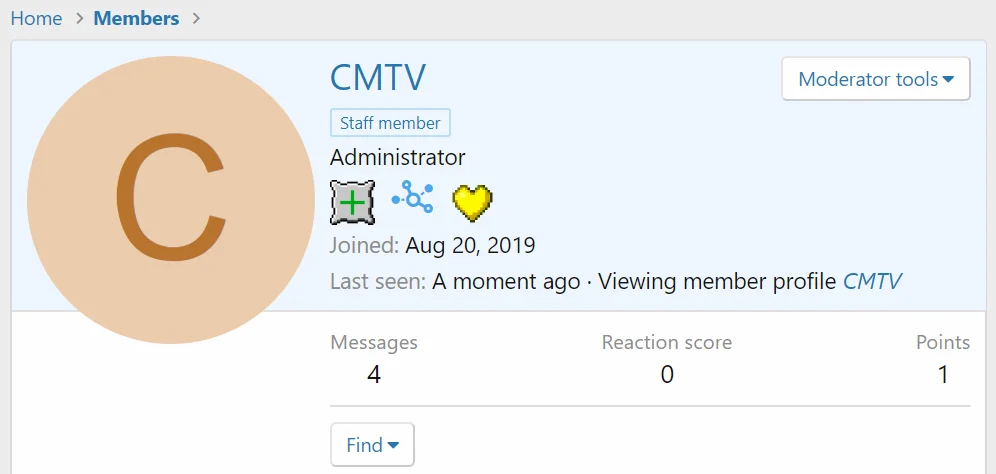
Task: Go to the Home breadcrumb
Action: click(x=36, y=19)
